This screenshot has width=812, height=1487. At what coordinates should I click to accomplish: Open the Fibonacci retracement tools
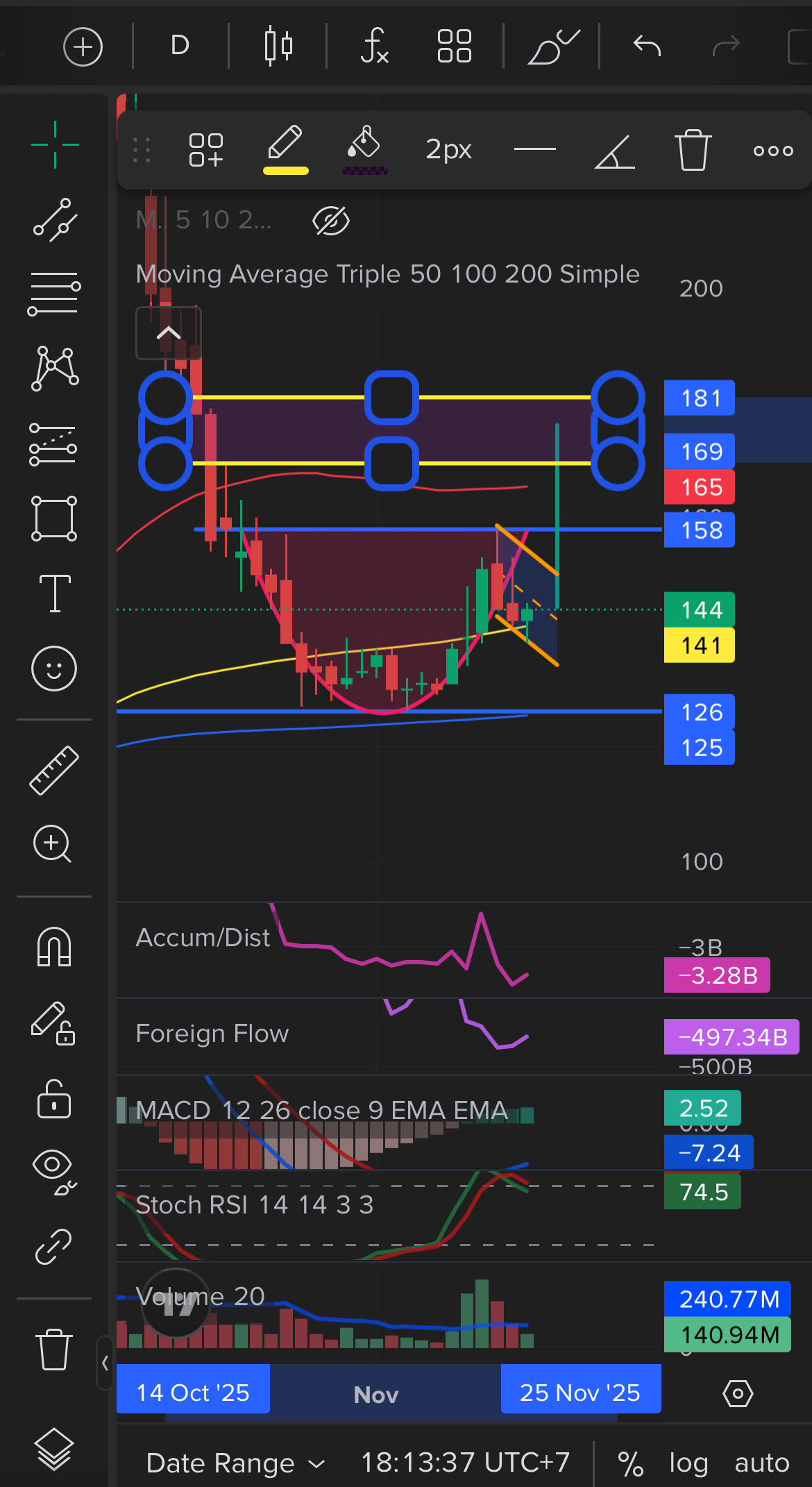54,293
